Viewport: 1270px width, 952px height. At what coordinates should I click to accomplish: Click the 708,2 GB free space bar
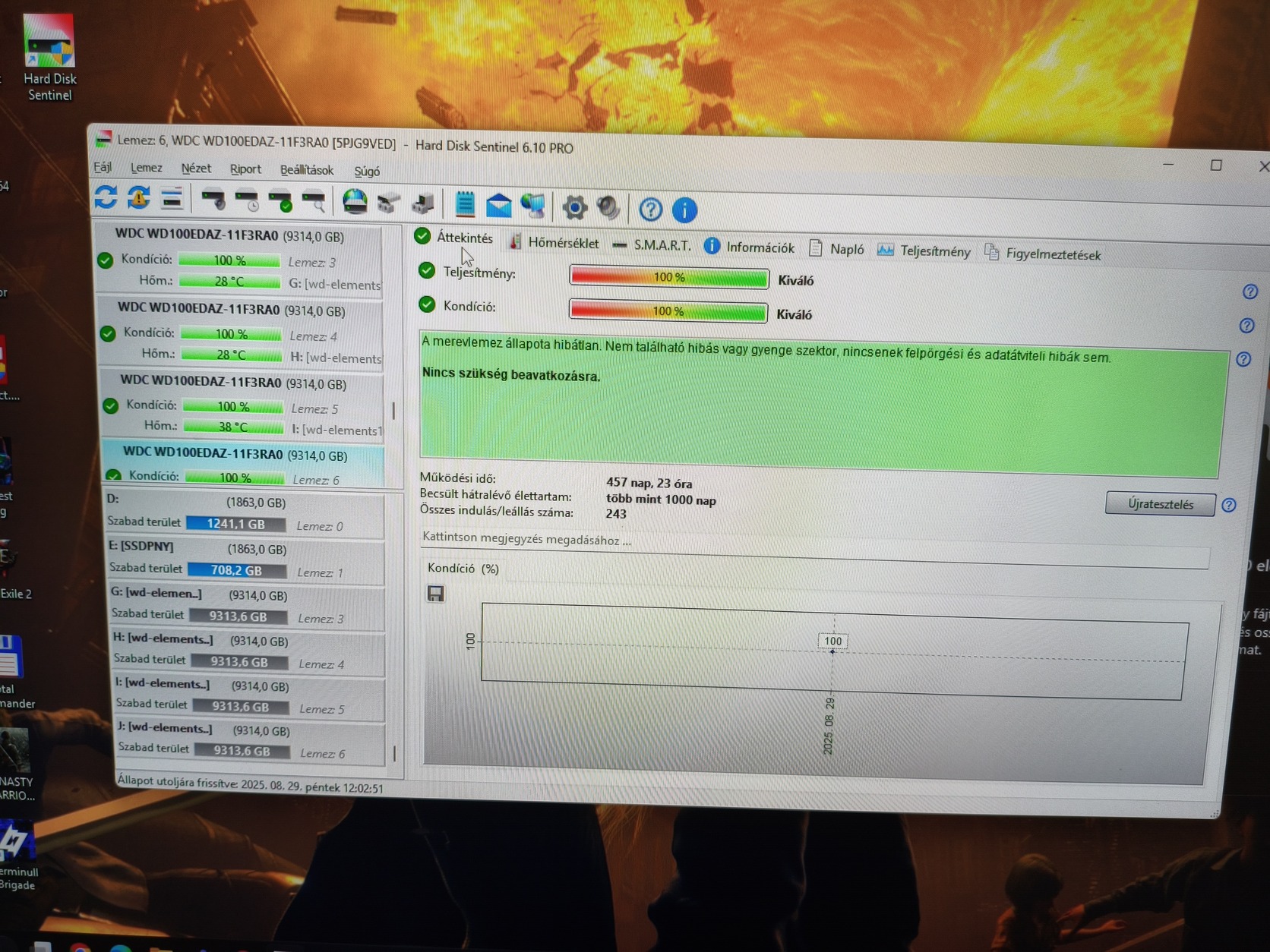[x=237, y=570]
